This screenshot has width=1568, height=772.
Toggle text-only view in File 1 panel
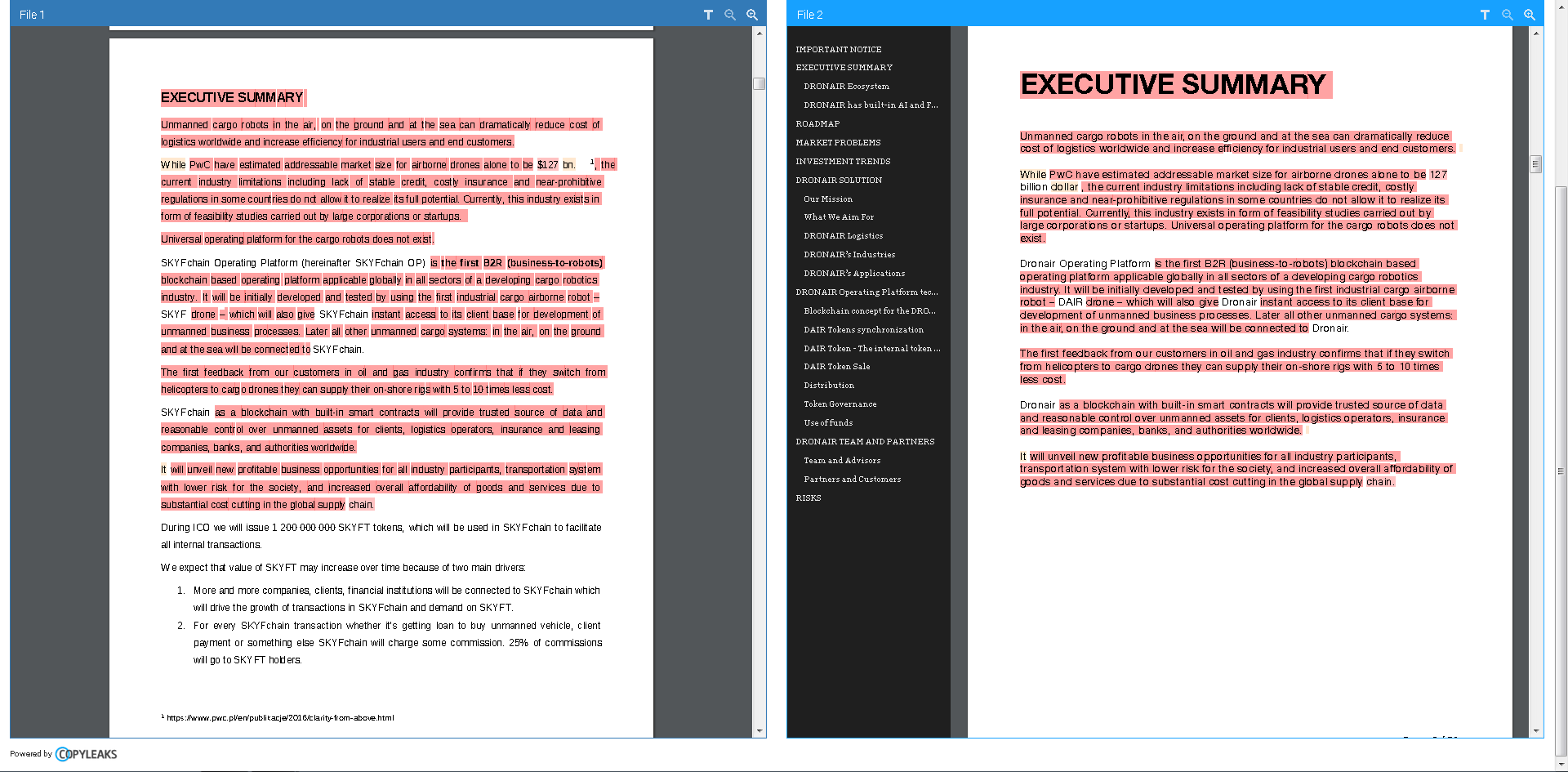(x=708, y=15)
